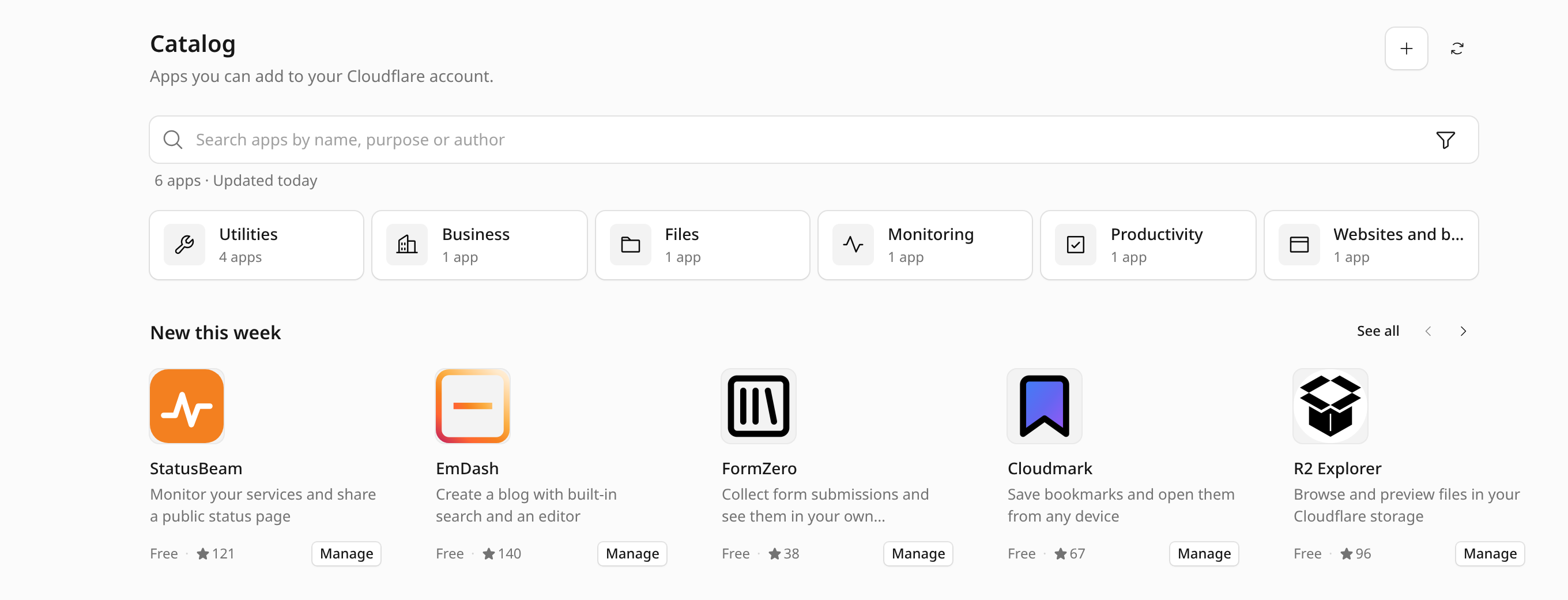
Task: Open the Files category card
Action: click(703, 246)
